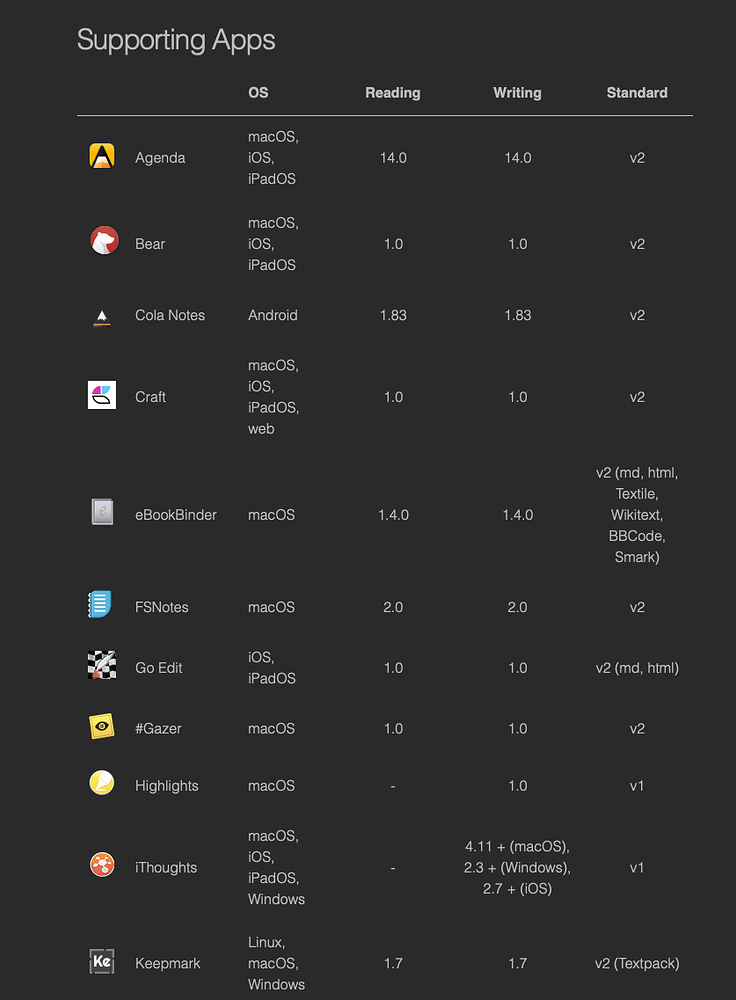The height and width of the screenshot is (1000, 736).
Task: Click the FSNotes app icon
Action: tap(102, 605)
